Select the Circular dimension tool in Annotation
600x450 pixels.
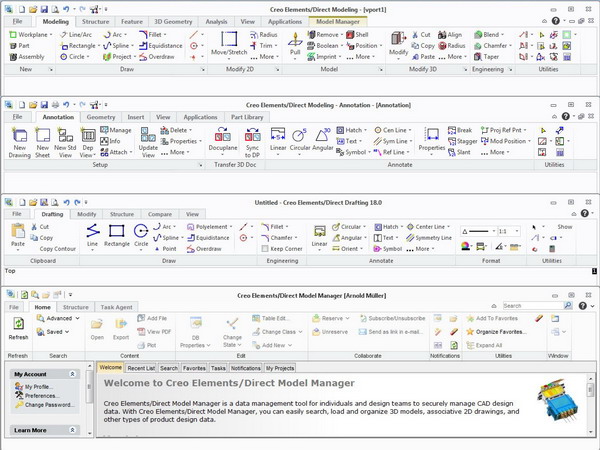pyautogui.click(x=300, y=141)
